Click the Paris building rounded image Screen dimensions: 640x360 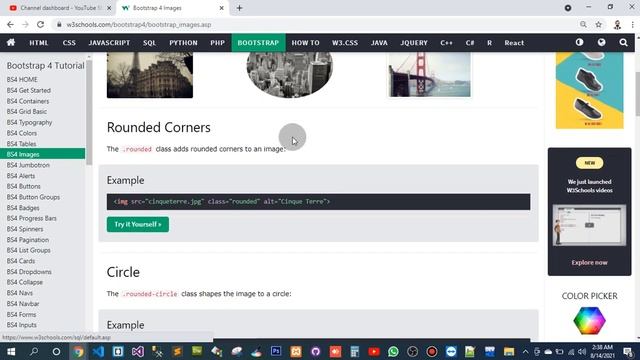pos(150,75)
